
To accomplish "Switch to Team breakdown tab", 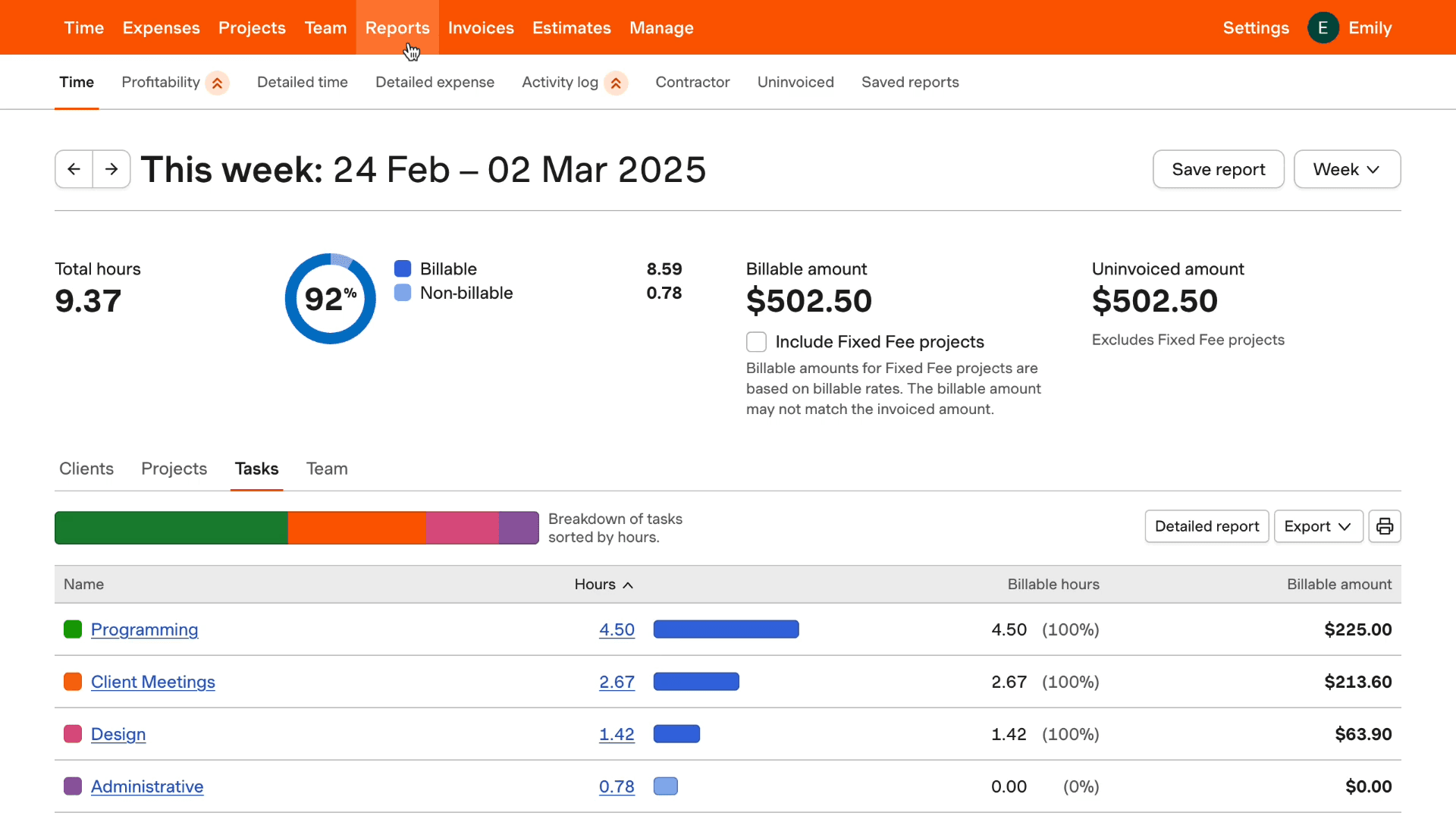I will [x=327, y=469].
